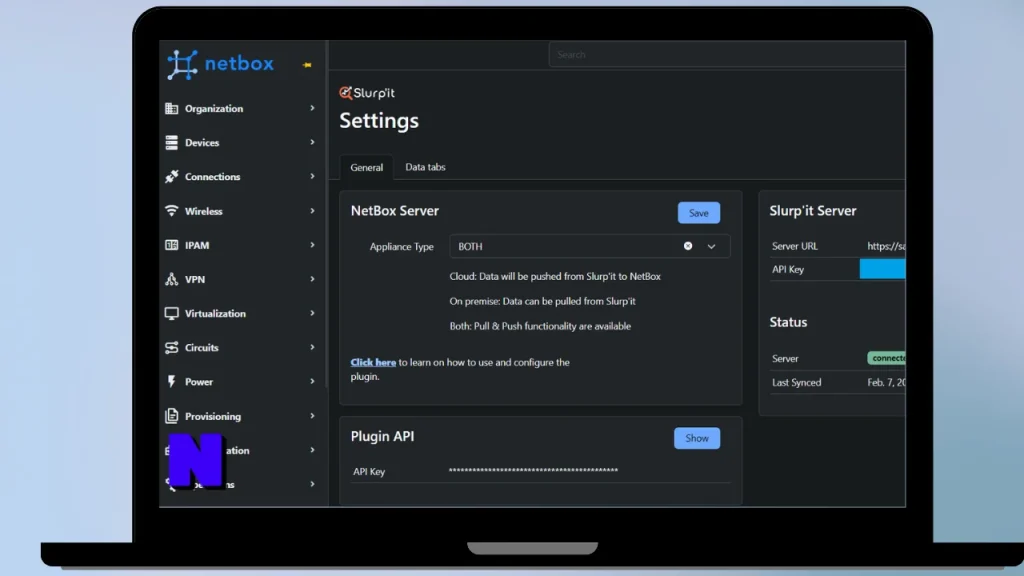Click the Wireless wifi icon

(171, 211)
